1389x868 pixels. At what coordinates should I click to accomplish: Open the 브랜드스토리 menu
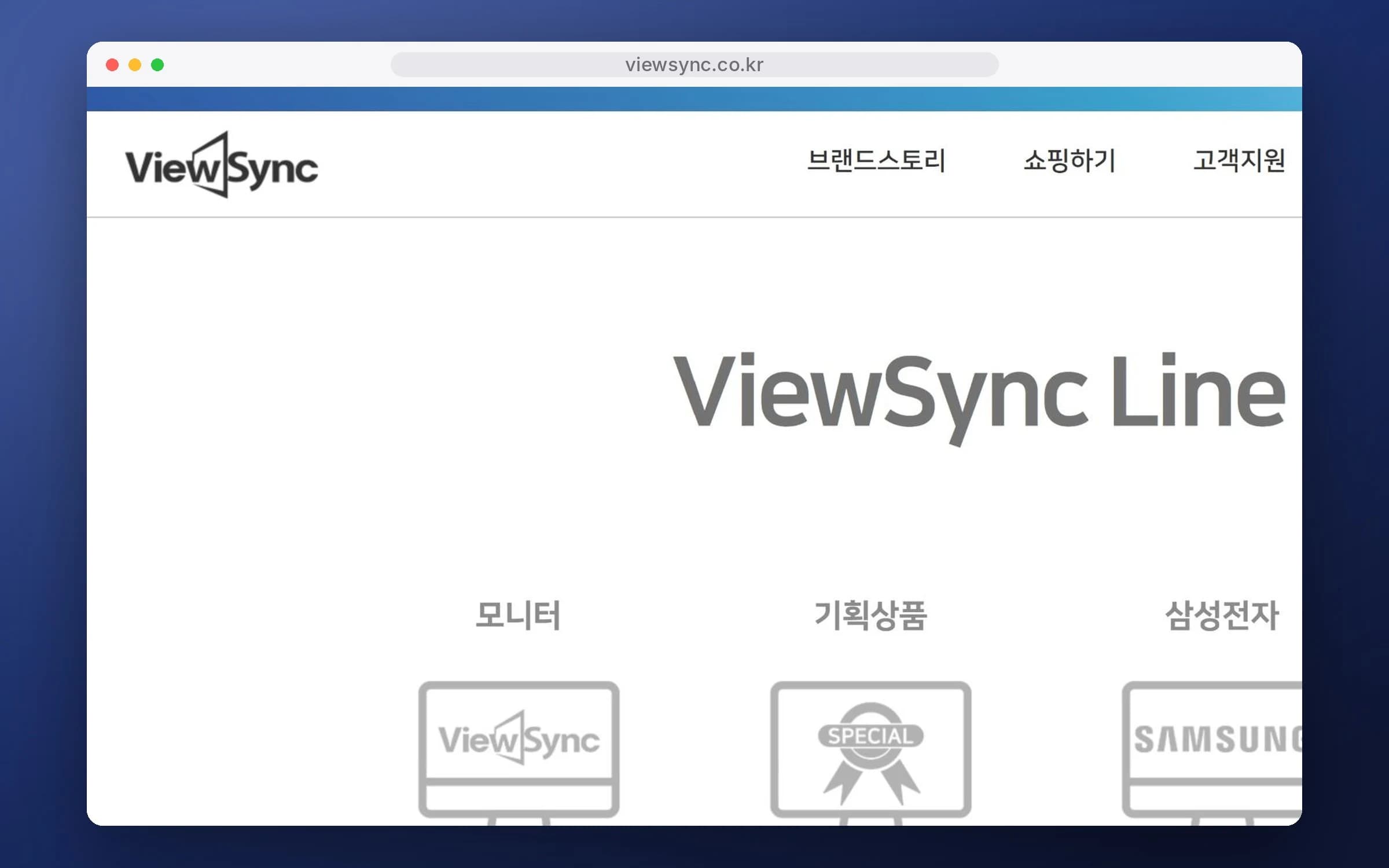[x=876, y=160]
